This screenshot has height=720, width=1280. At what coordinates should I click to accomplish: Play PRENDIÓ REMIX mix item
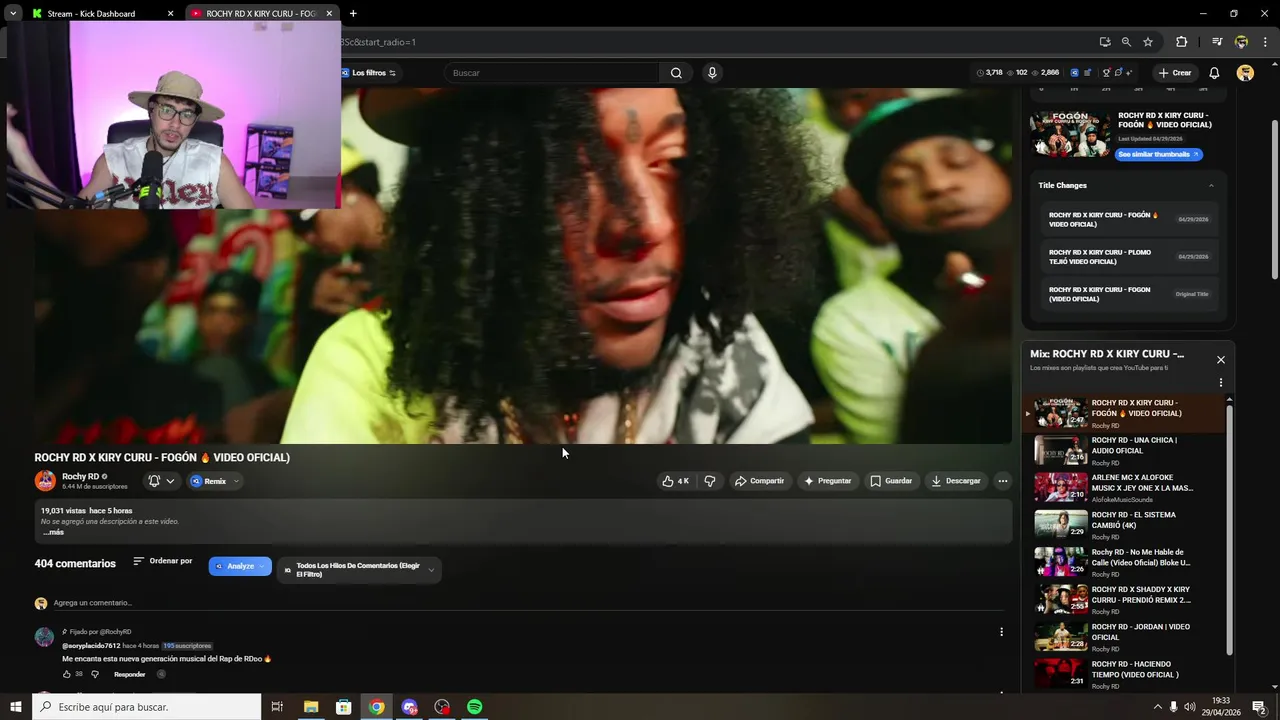(x=1128, y=600)
